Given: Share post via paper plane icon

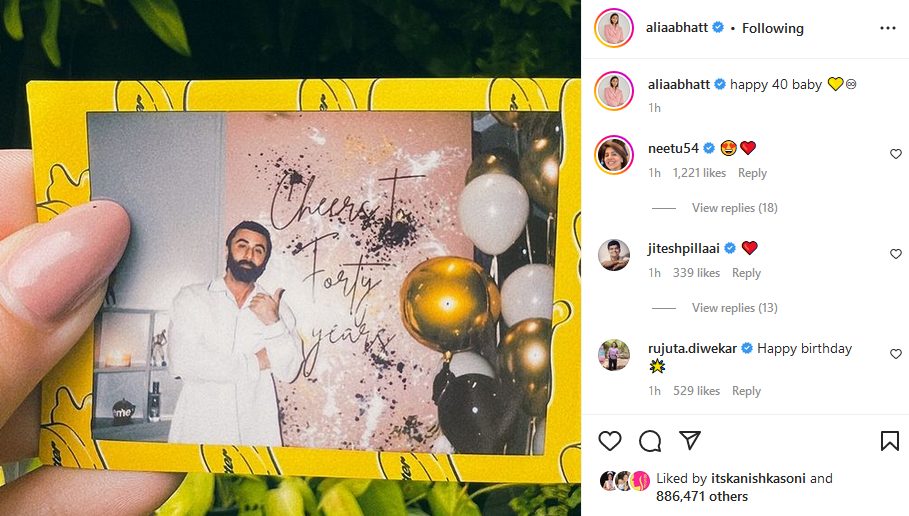Looking at the screenshot, I should [690, 441].
